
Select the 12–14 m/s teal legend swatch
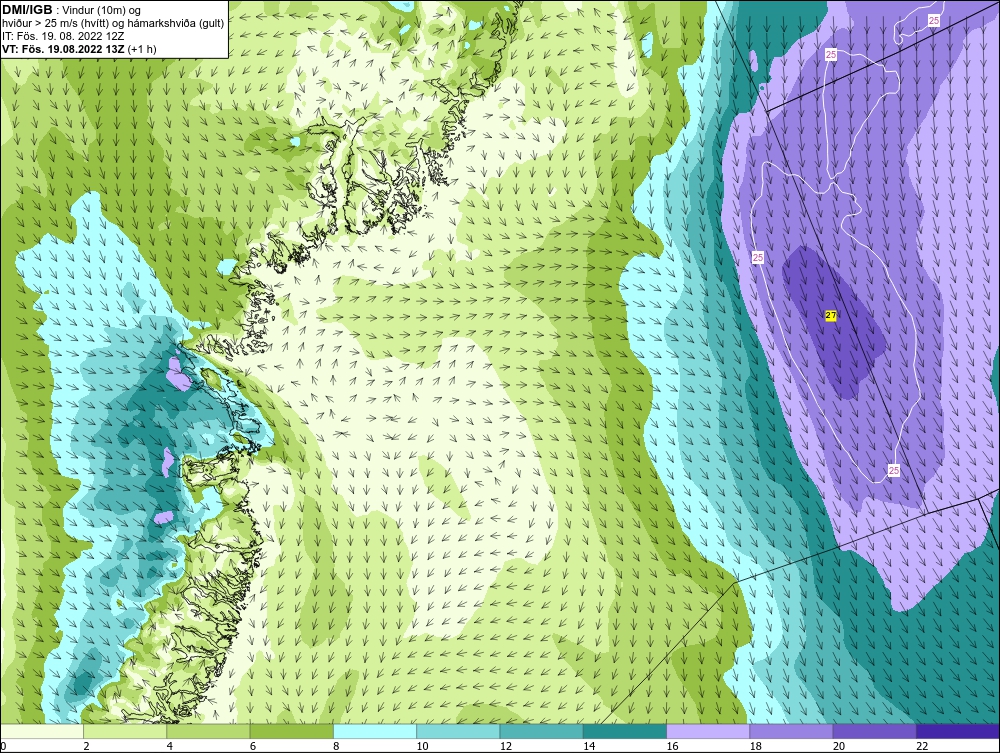click(x=541, y=731)
